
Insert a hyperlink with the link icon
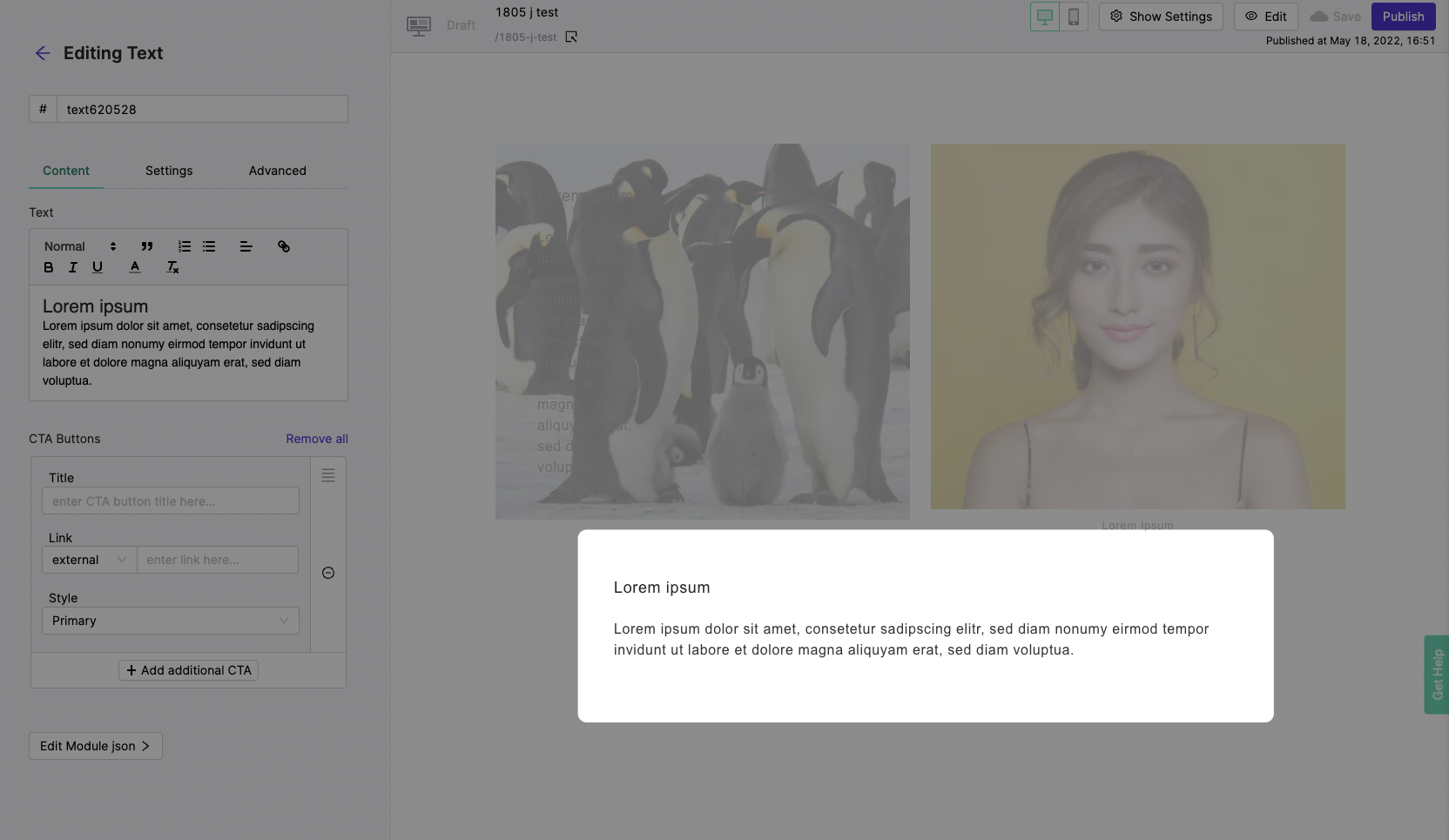coord(283,246)
